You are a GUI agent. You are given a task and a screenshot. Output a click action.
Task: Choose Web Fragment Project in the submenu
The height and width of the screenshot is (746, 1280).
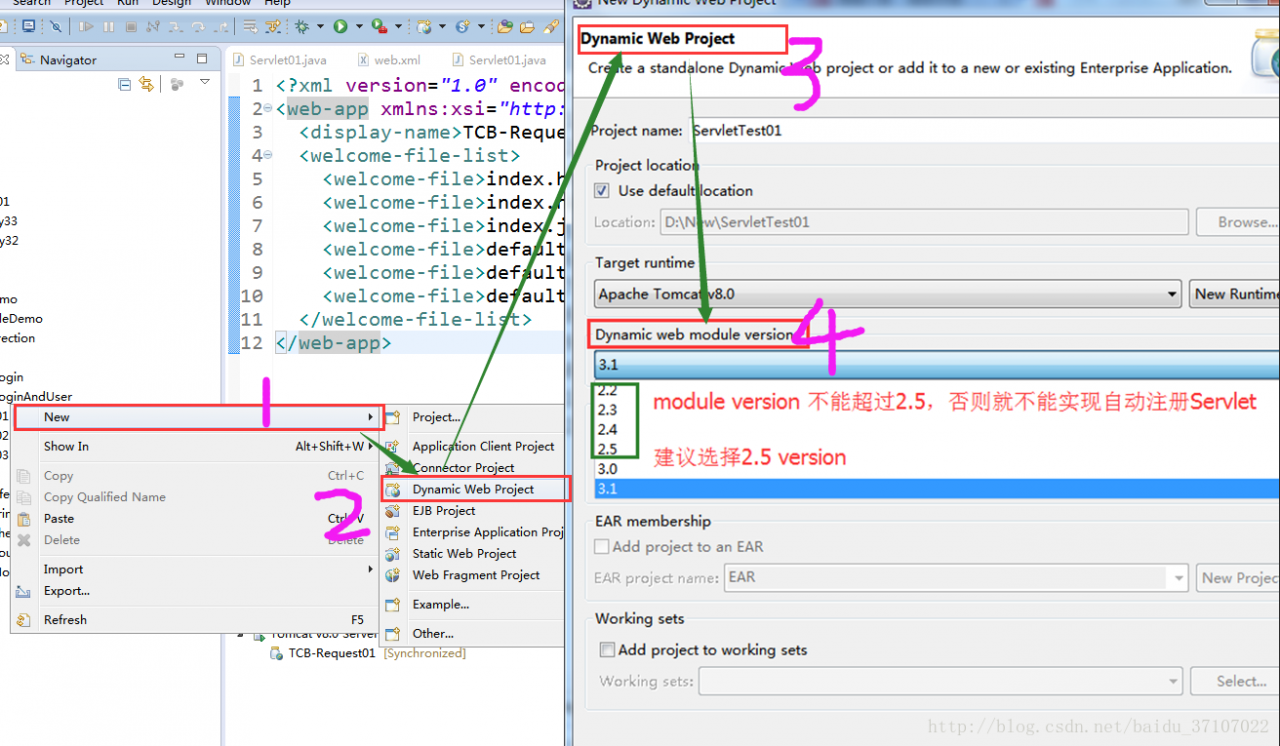[474, 575]
